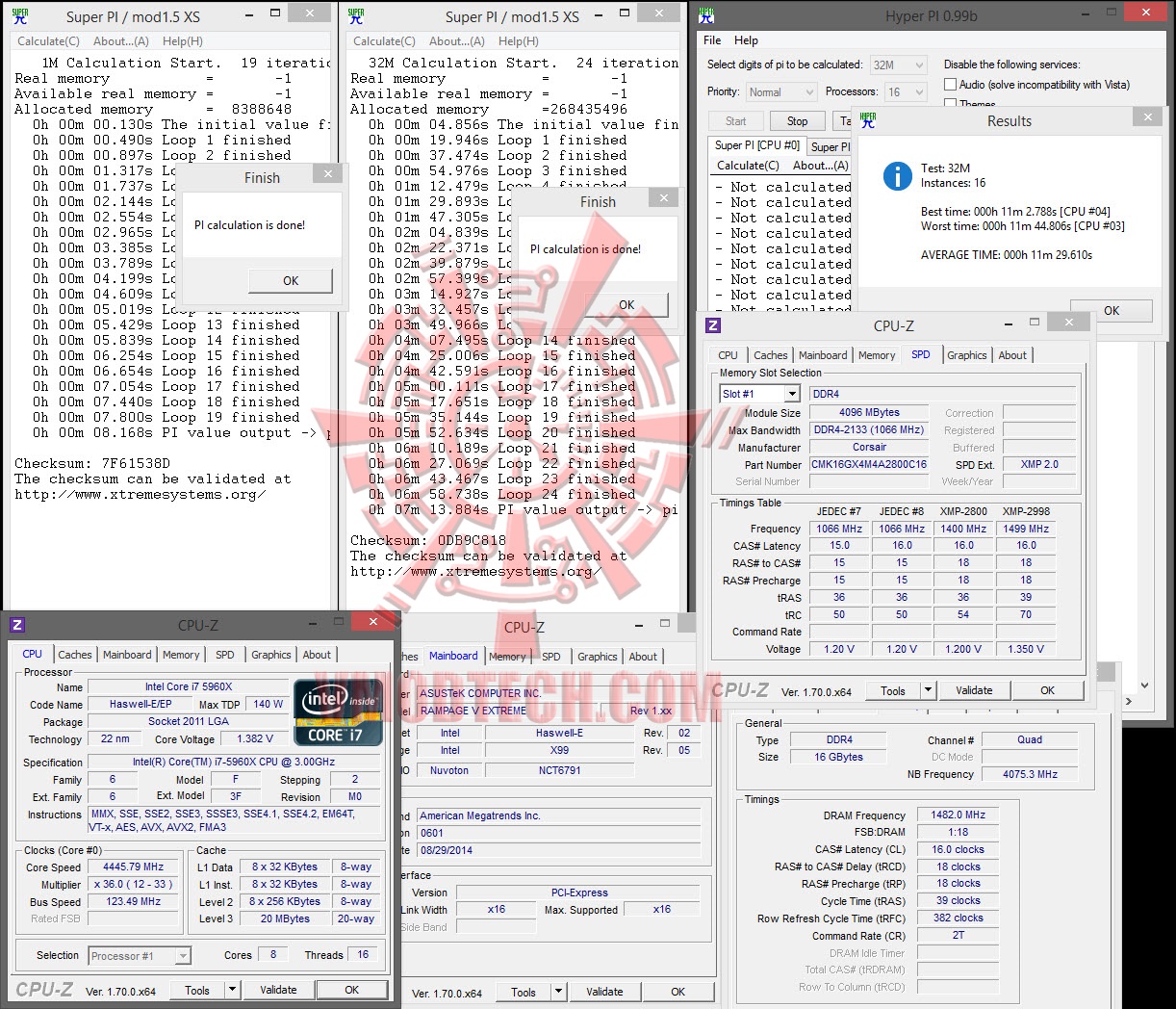
Task: Close the 32M Finish dialog with its X
Action: coord(663,197)
